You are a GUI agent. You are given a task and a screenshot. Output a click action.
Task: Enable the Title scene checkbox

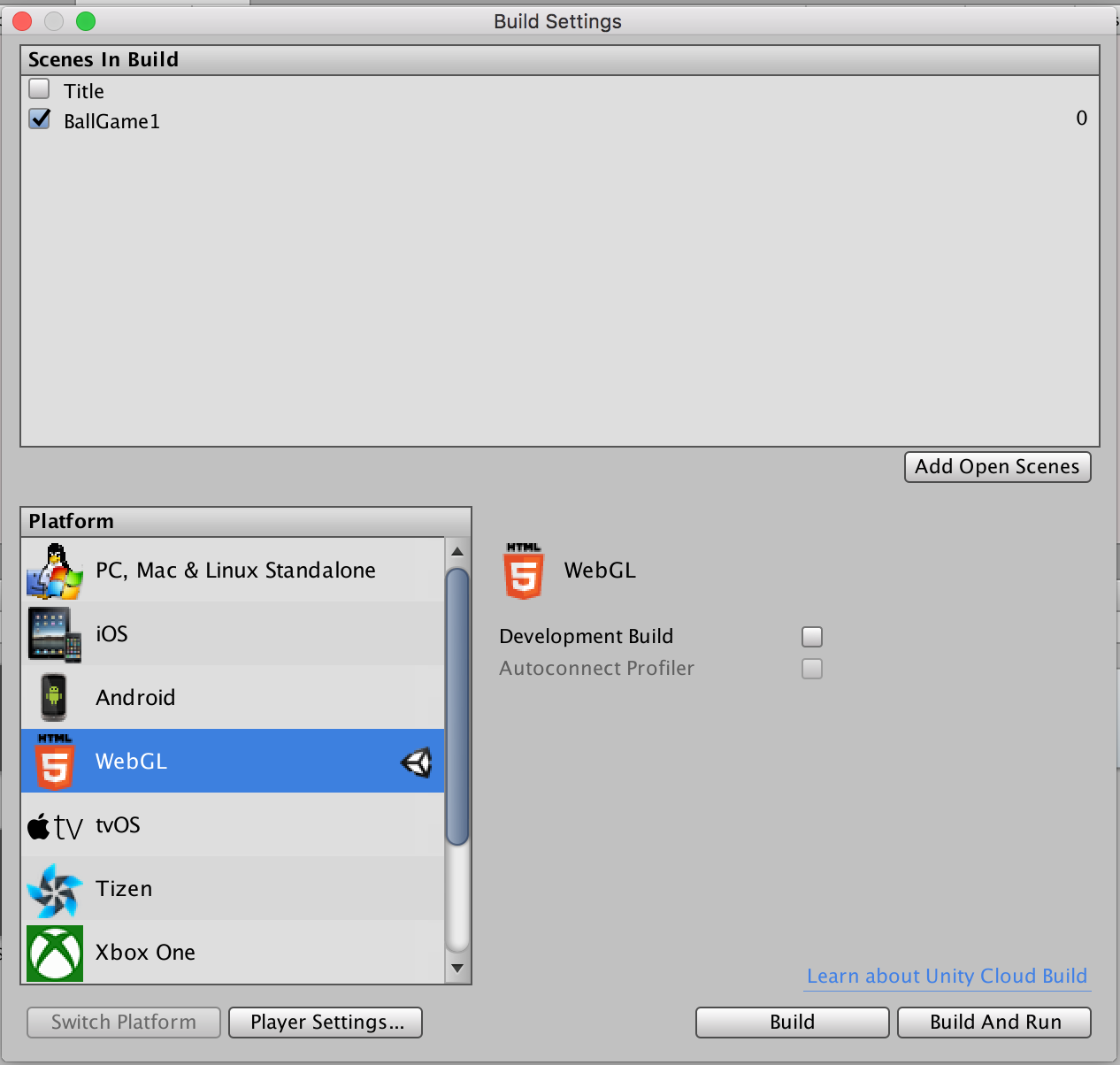pyautogui.click(x=39, y=88)
